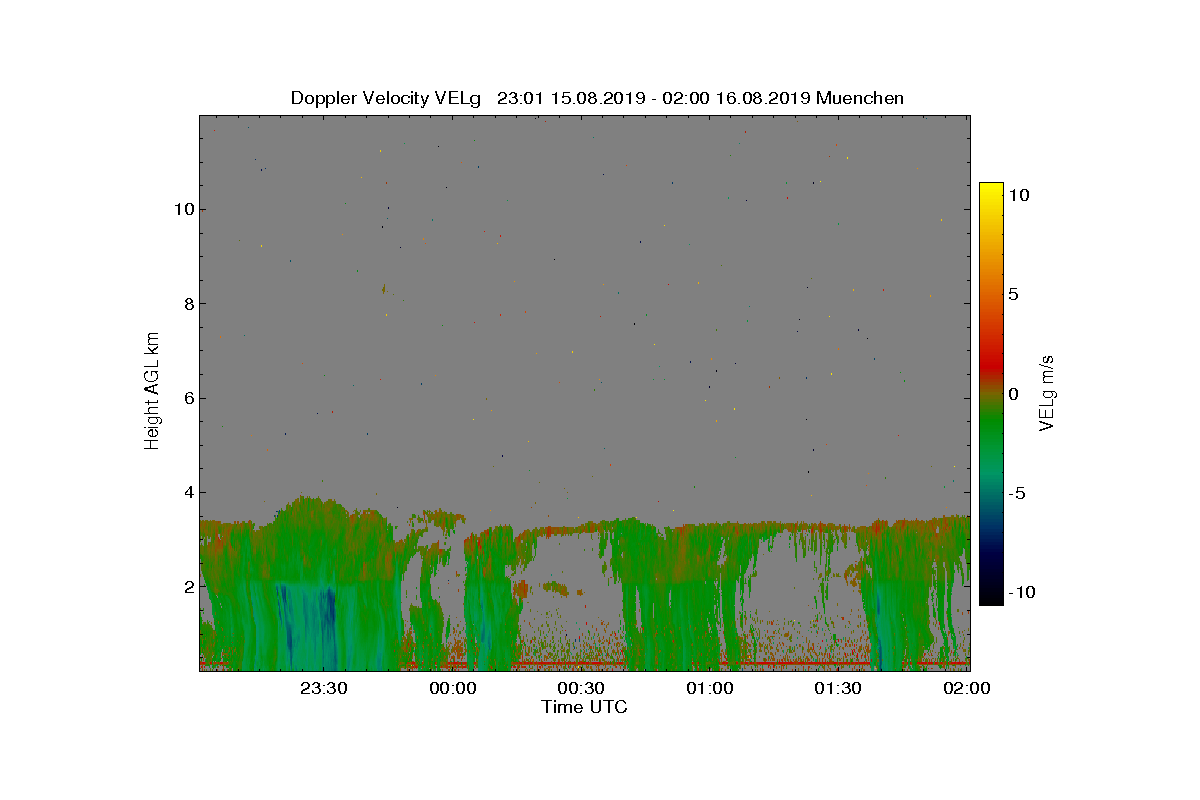Click the velocity colorbar scale
Image resolution: width=1200 pixels, height=800 pixels.
click(991, 393)
